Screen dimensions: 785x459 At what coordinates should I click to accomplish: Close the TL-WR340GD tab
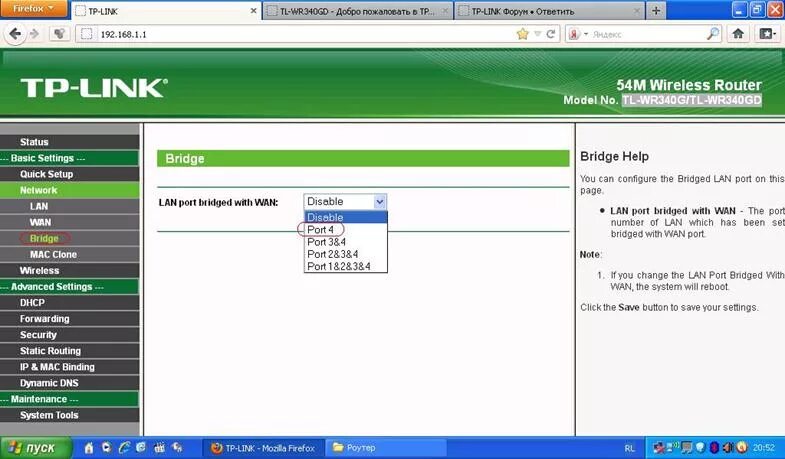[445, 11]
